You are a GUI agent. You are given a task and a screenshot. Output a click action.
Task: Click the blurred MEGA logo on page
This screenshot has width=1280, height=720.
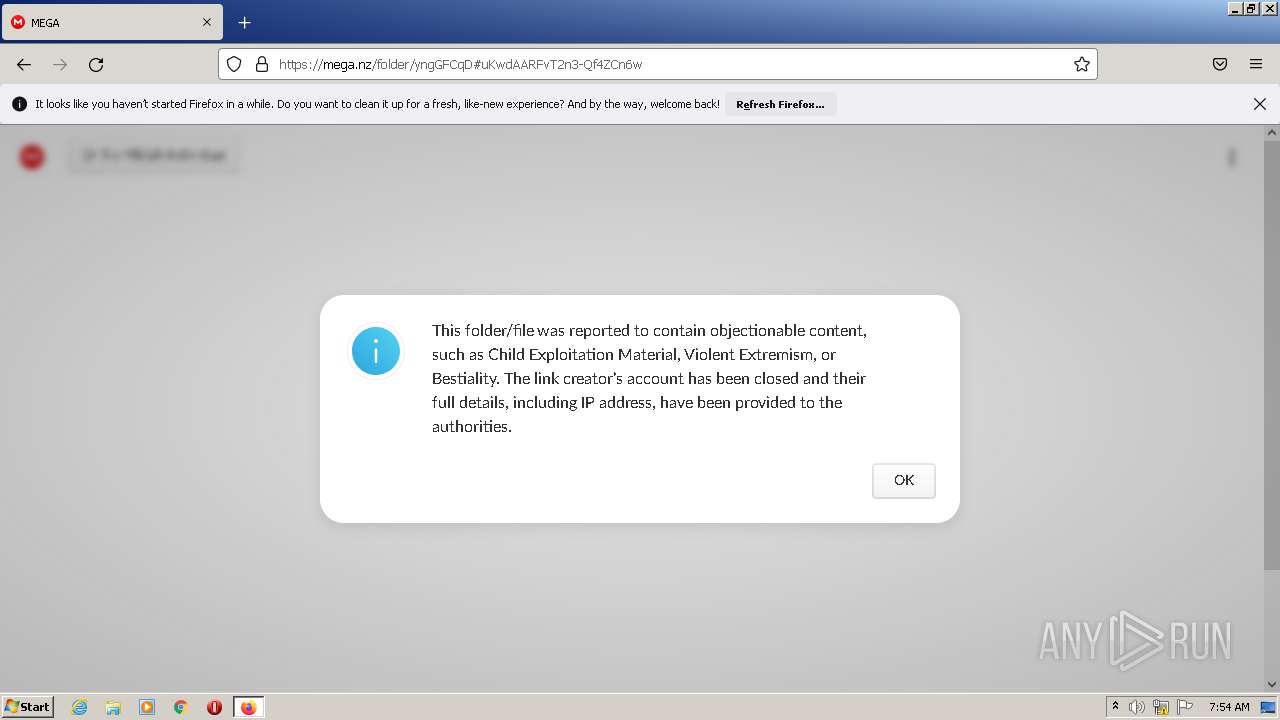[32, 156]
